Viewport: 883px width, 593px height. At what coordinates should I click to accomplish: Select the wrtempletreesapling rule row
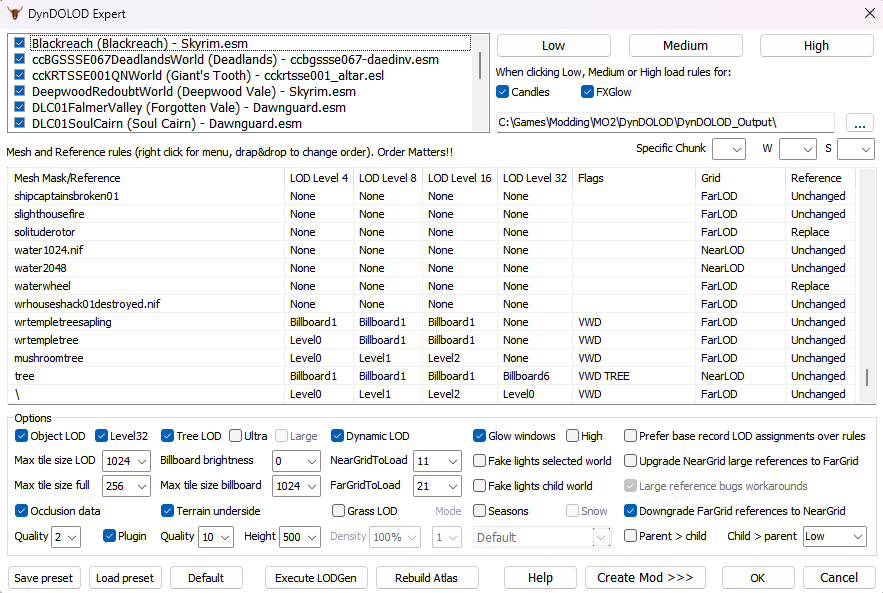(432, 322)
